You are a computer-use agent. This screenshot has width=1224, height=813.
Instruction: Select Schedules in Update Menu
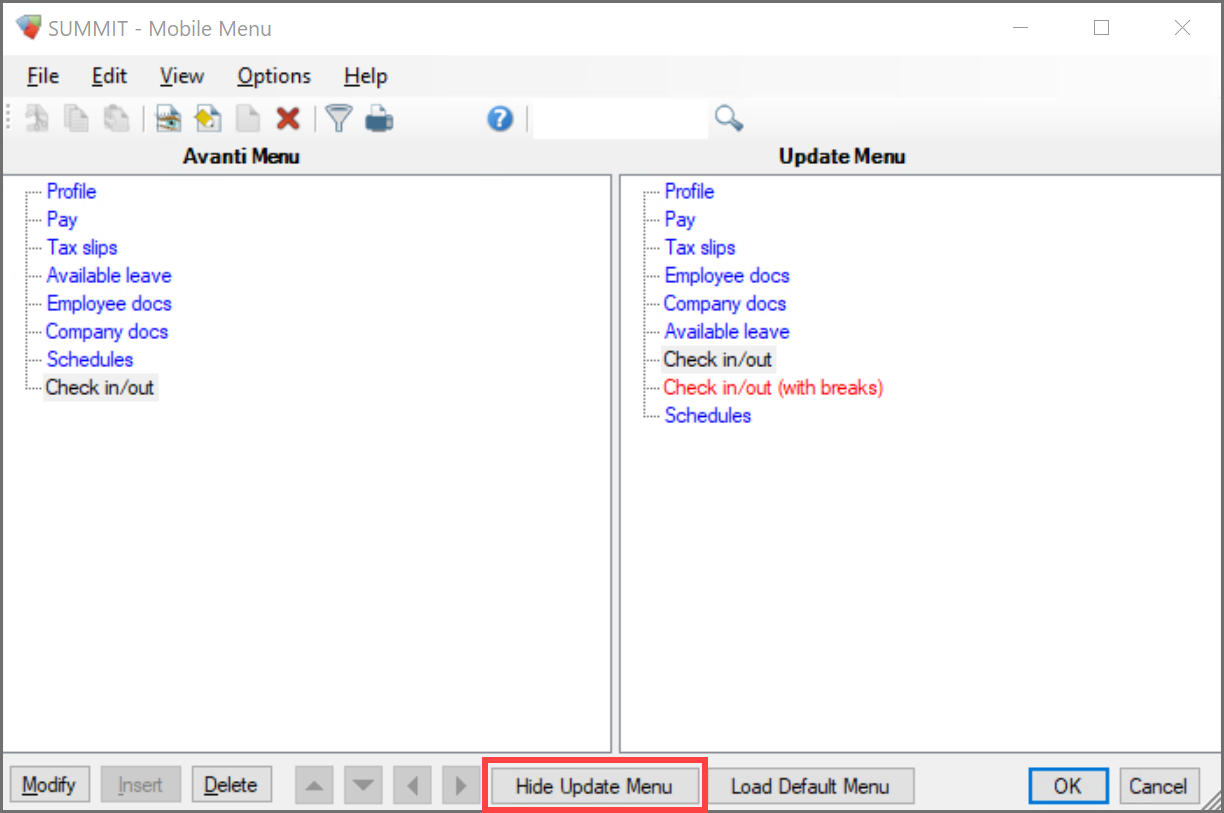(x=708, y=415)
